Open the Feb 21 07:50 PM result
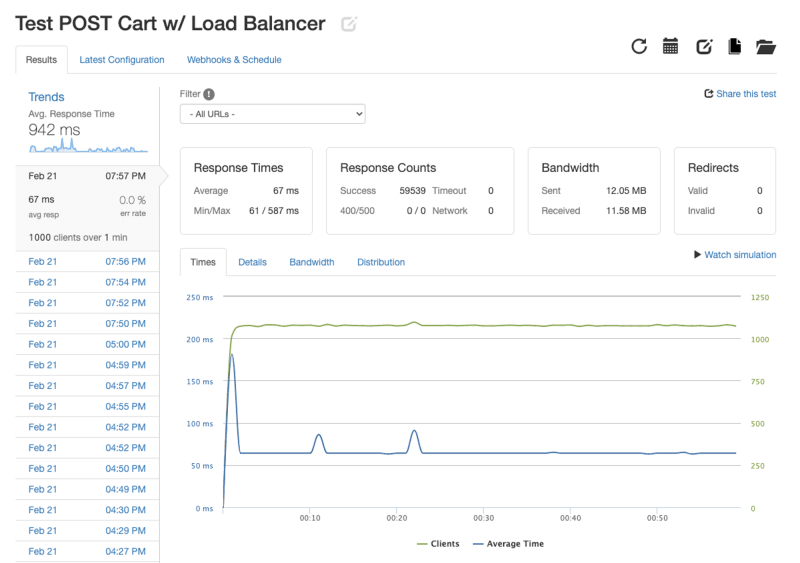Viewport: 800px width, 563px height. pos(87,324)
